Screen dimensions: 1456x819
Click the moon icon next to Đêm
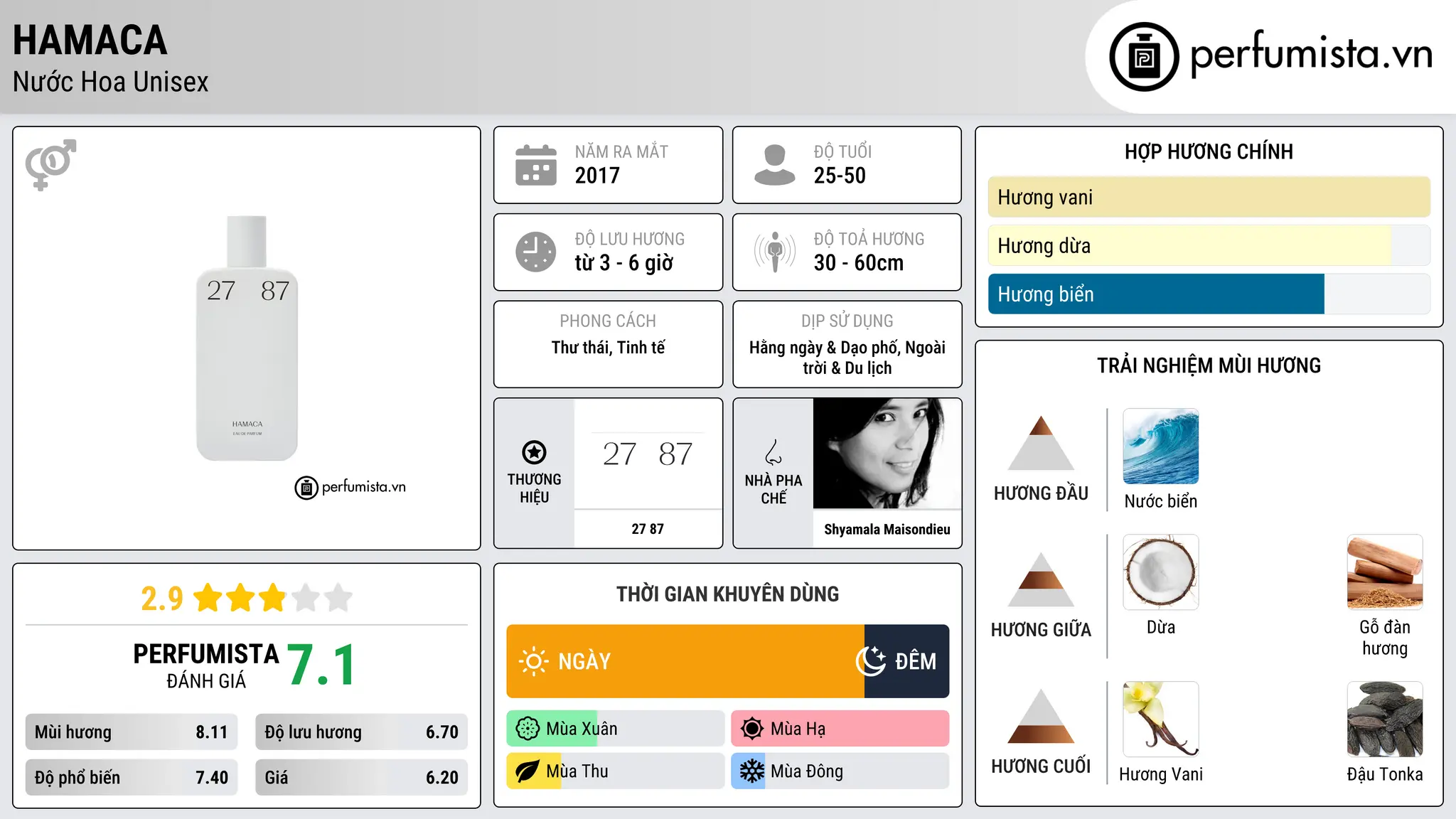pos(871,661)
